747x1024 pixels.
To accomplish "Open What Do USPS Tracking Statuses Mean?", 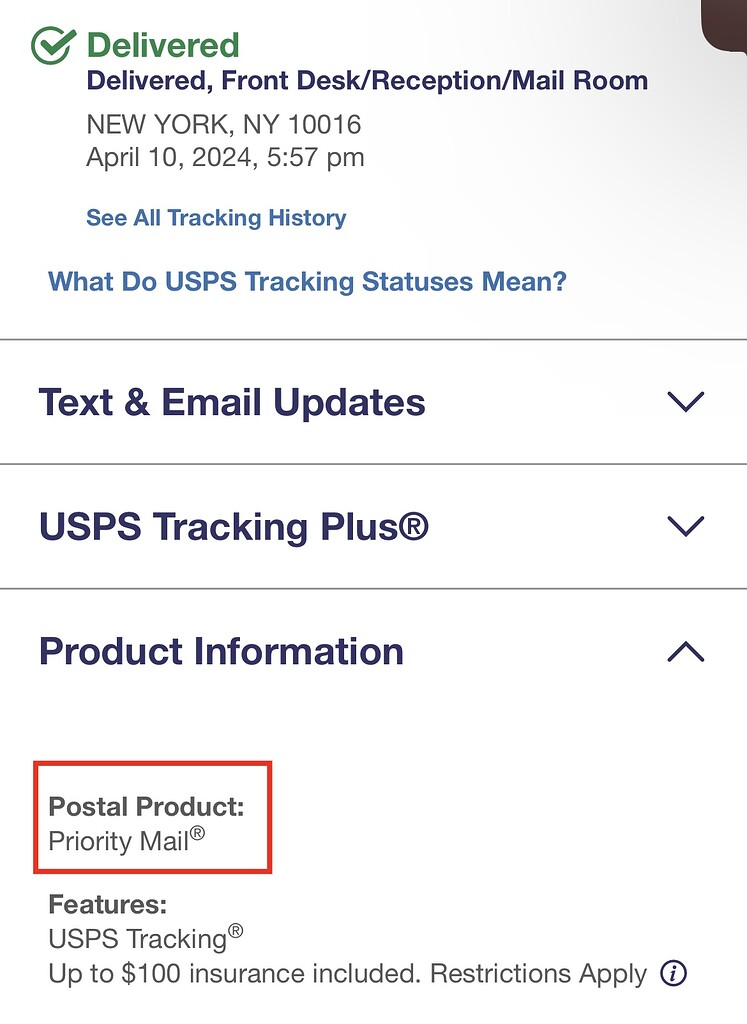I will click(307, 281).
